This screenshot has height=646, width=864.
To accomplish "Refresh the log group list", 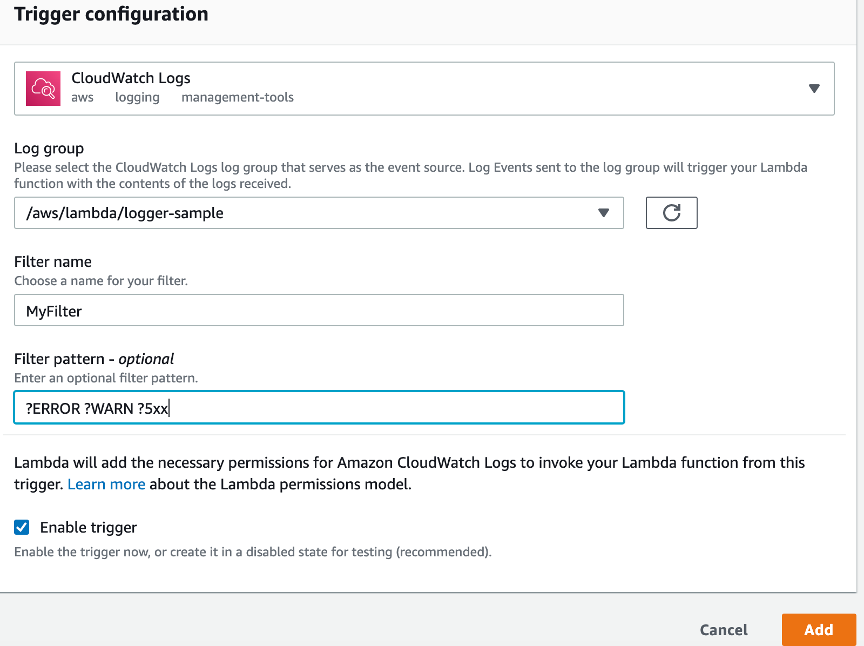I will click(671, 212).
